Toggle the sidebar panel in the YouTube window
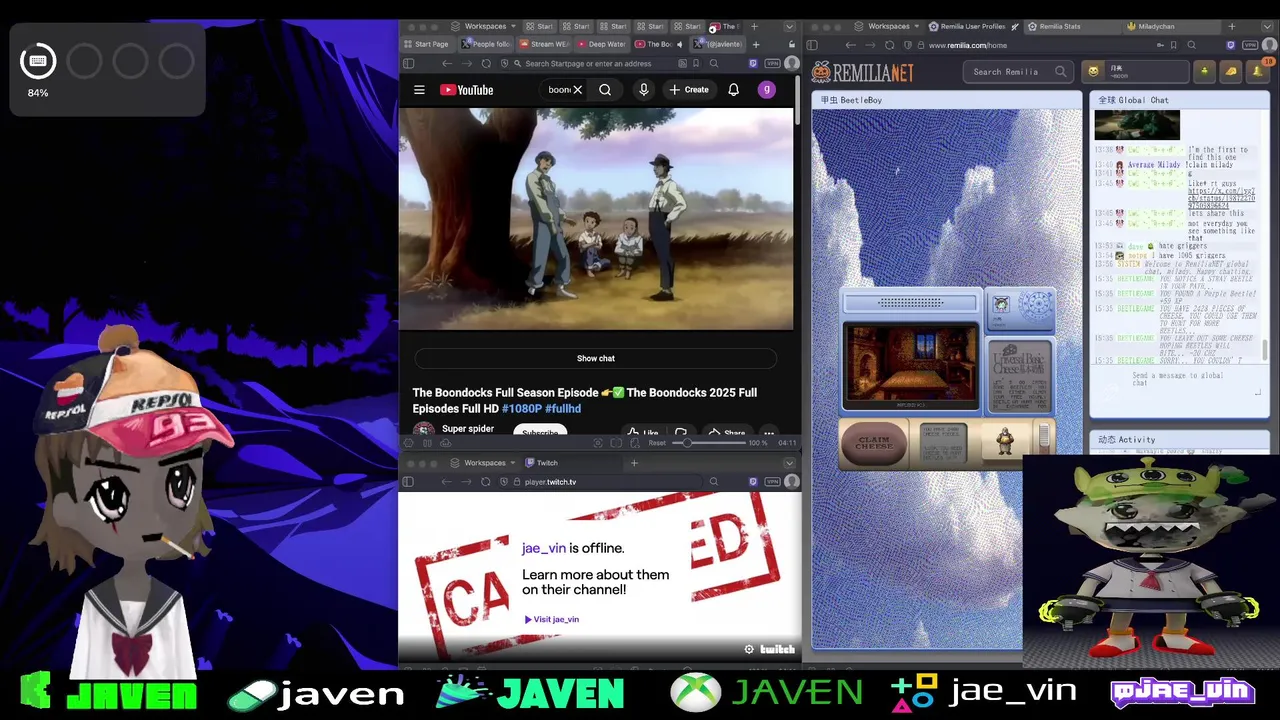 408,63
